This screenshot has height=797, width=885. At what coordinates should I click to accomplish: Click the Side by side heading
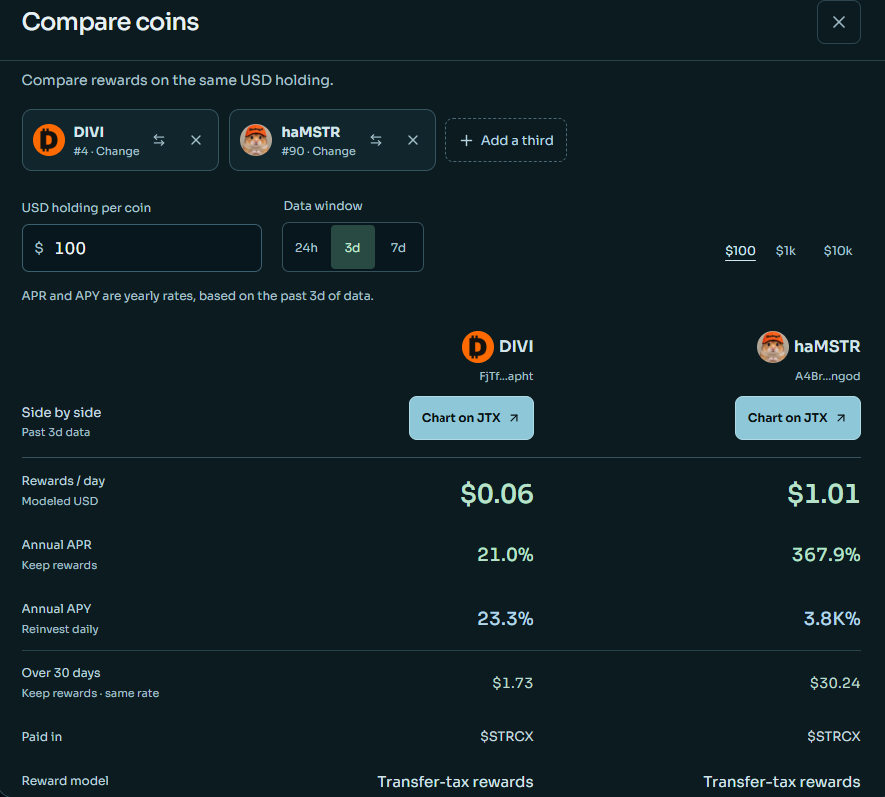[x=62, y=413]
